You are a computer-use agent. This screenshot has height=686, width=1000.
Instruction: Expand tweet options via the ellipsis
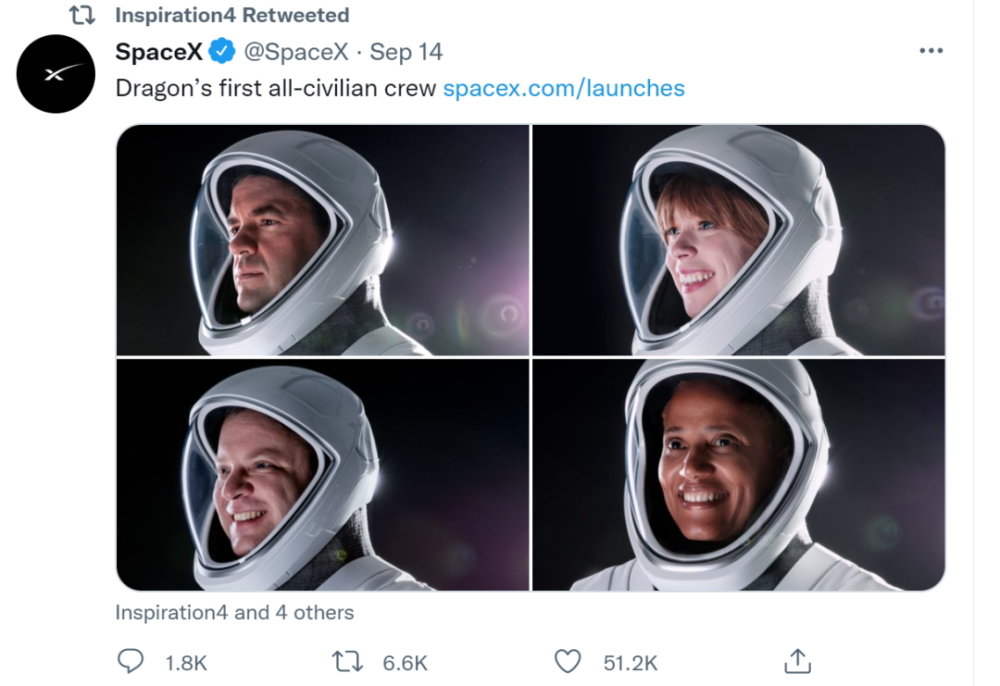coord(931,50)
